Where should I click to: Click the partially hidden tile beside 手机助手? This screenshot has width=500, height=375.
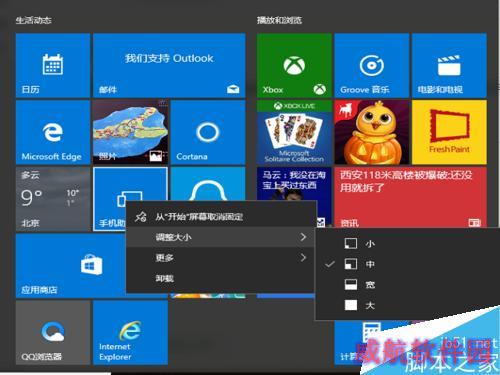[208, 184]
